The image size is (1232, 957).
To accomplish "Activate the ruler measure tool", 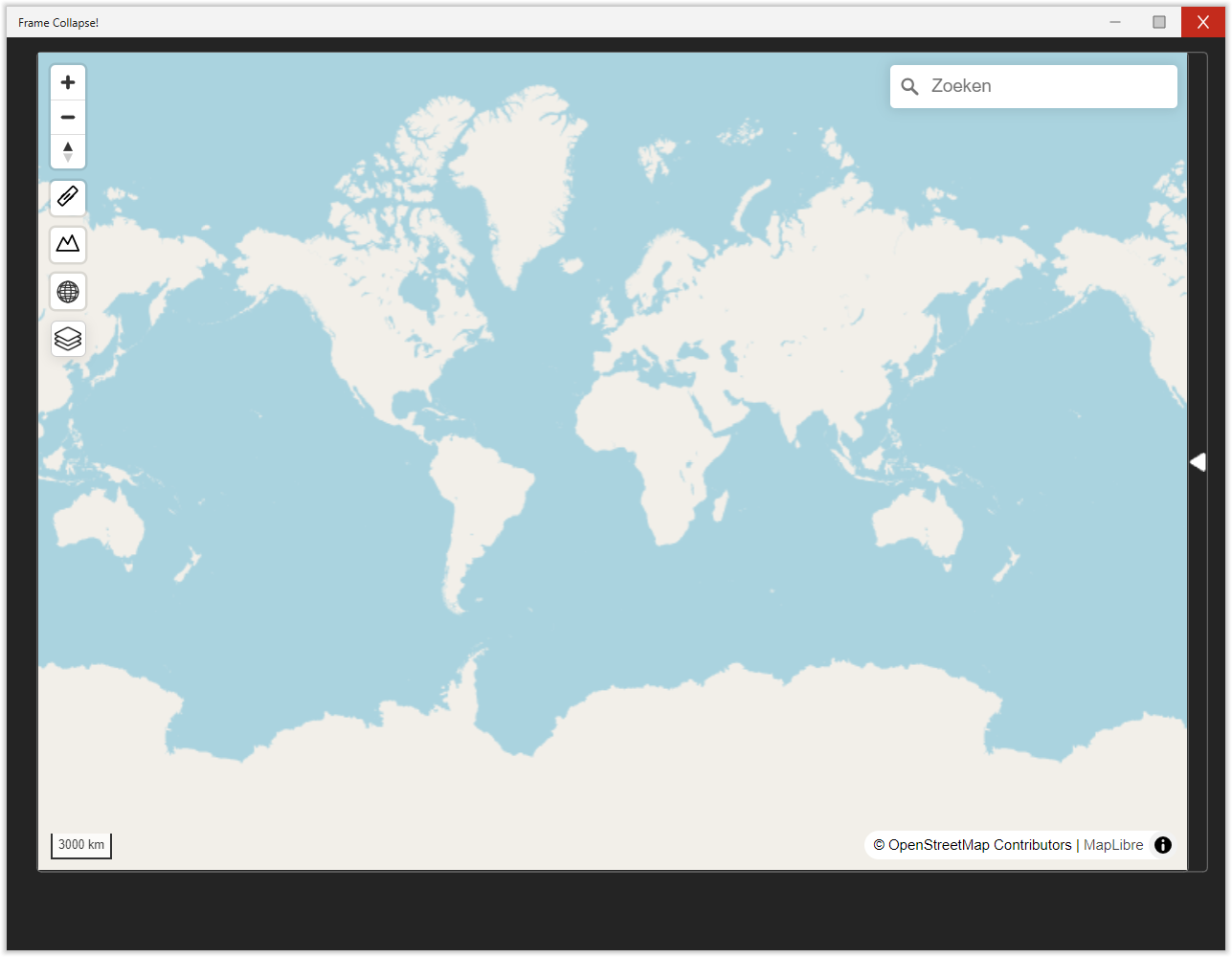I will click(68, 197).
